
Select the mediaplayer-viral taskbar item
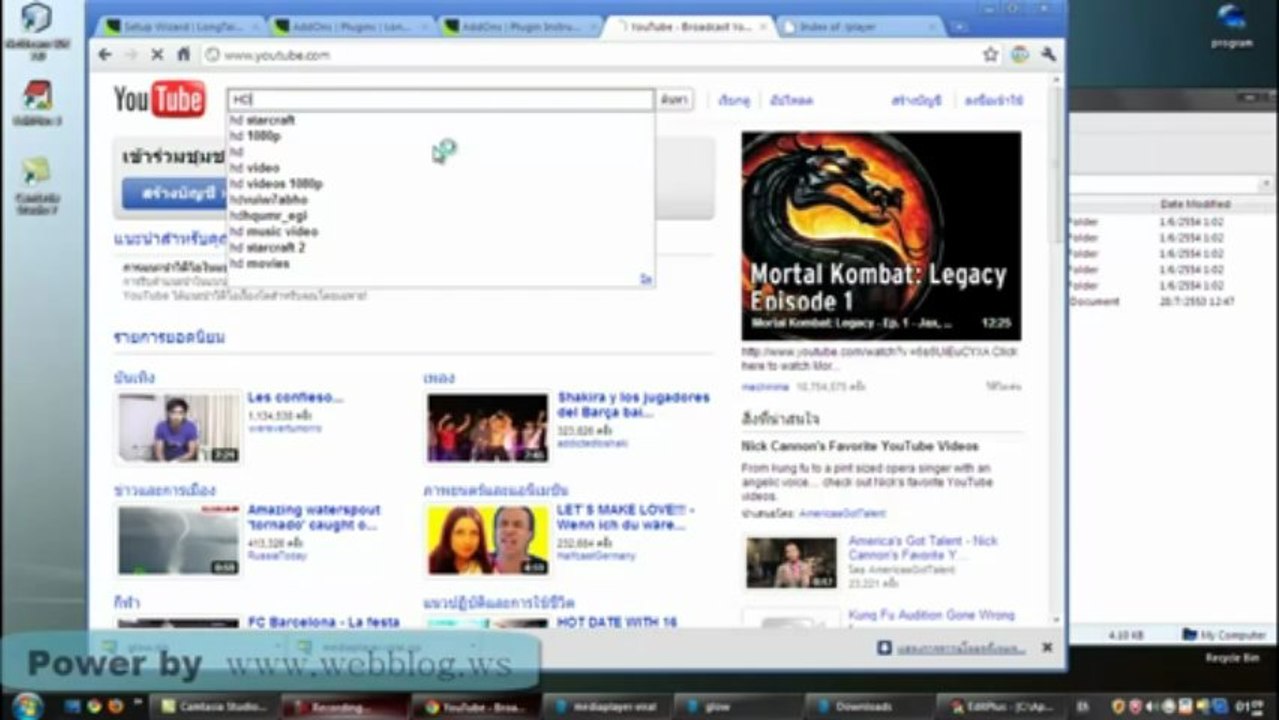[x=605, y=707]
